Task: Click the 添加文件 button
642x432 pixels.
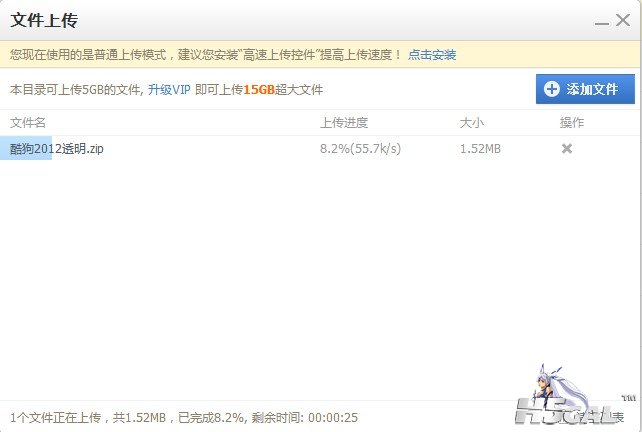Action: [x=585, y=89]
